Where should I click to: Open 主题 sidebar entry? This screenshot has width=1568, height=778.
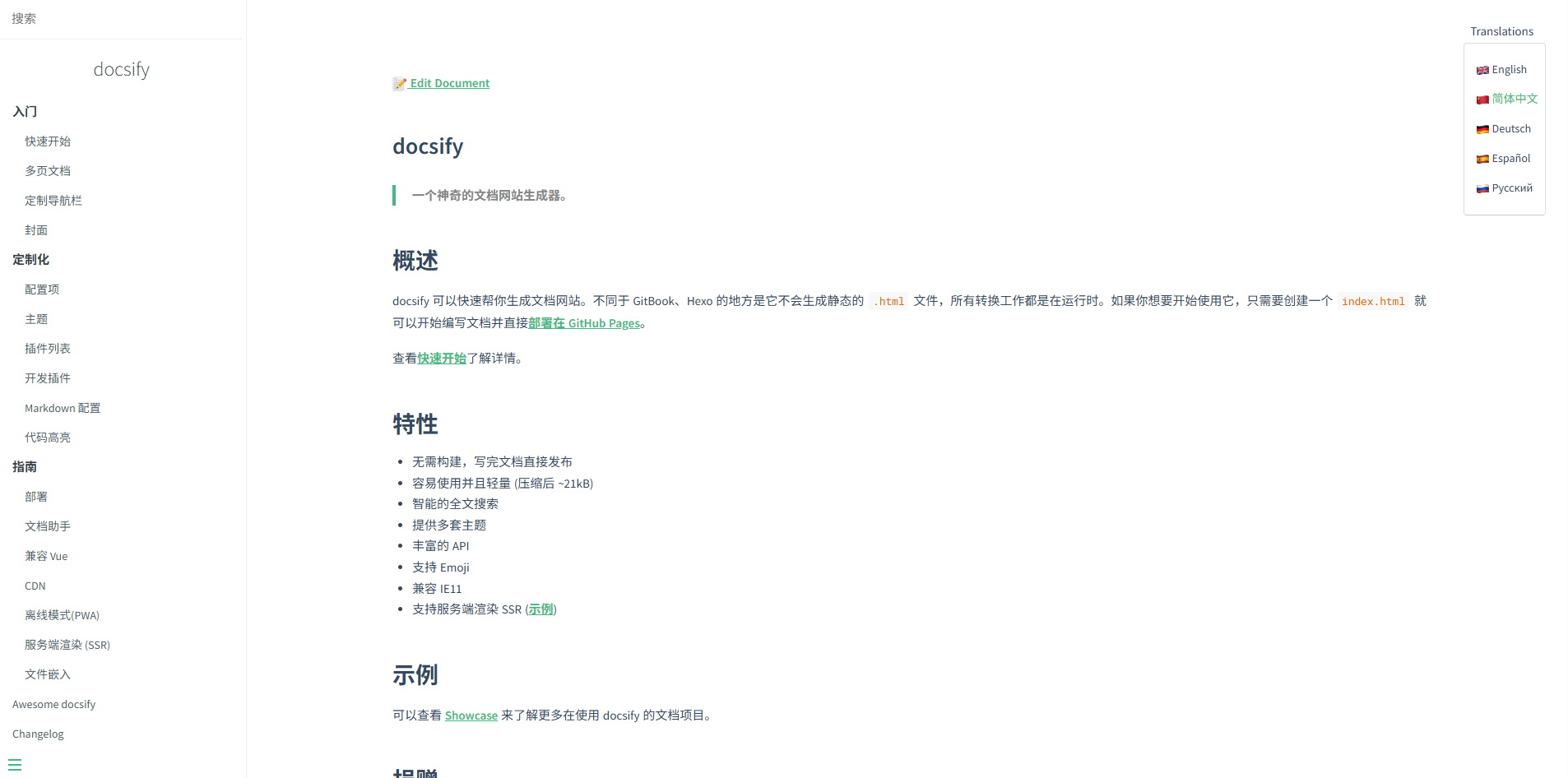click(36, 319)
